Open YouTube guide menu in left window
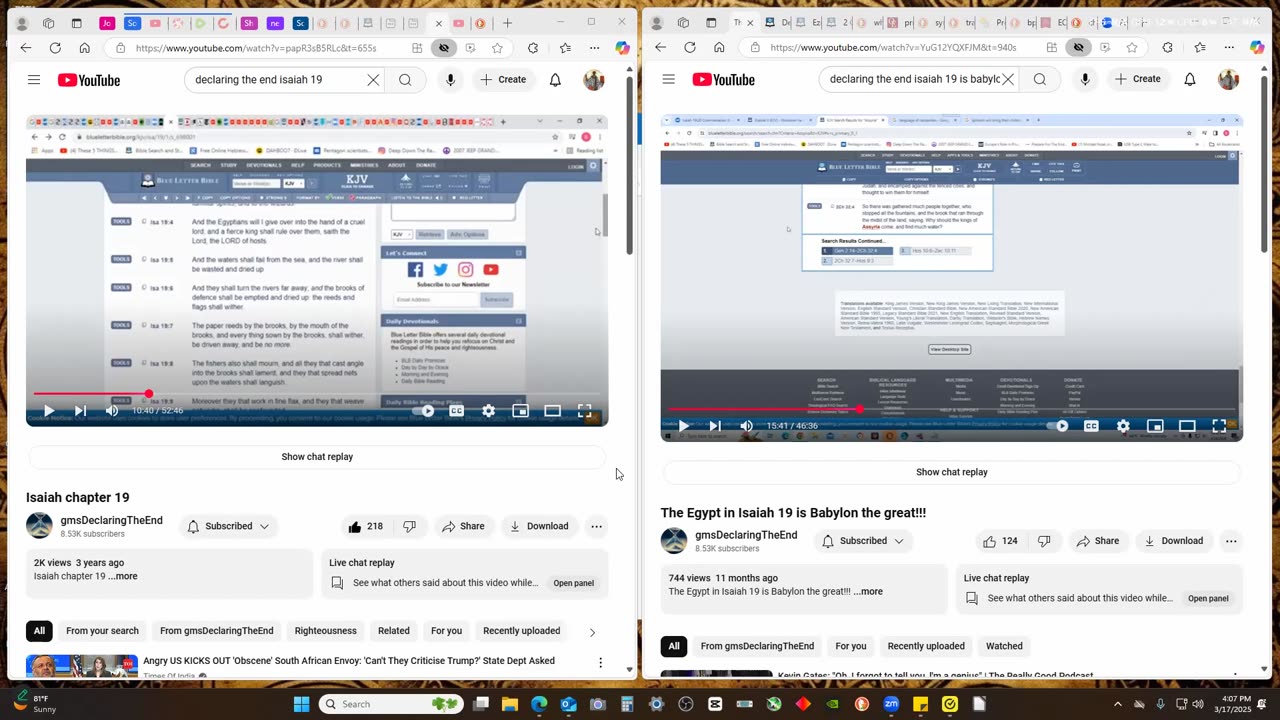 [34, 80]
